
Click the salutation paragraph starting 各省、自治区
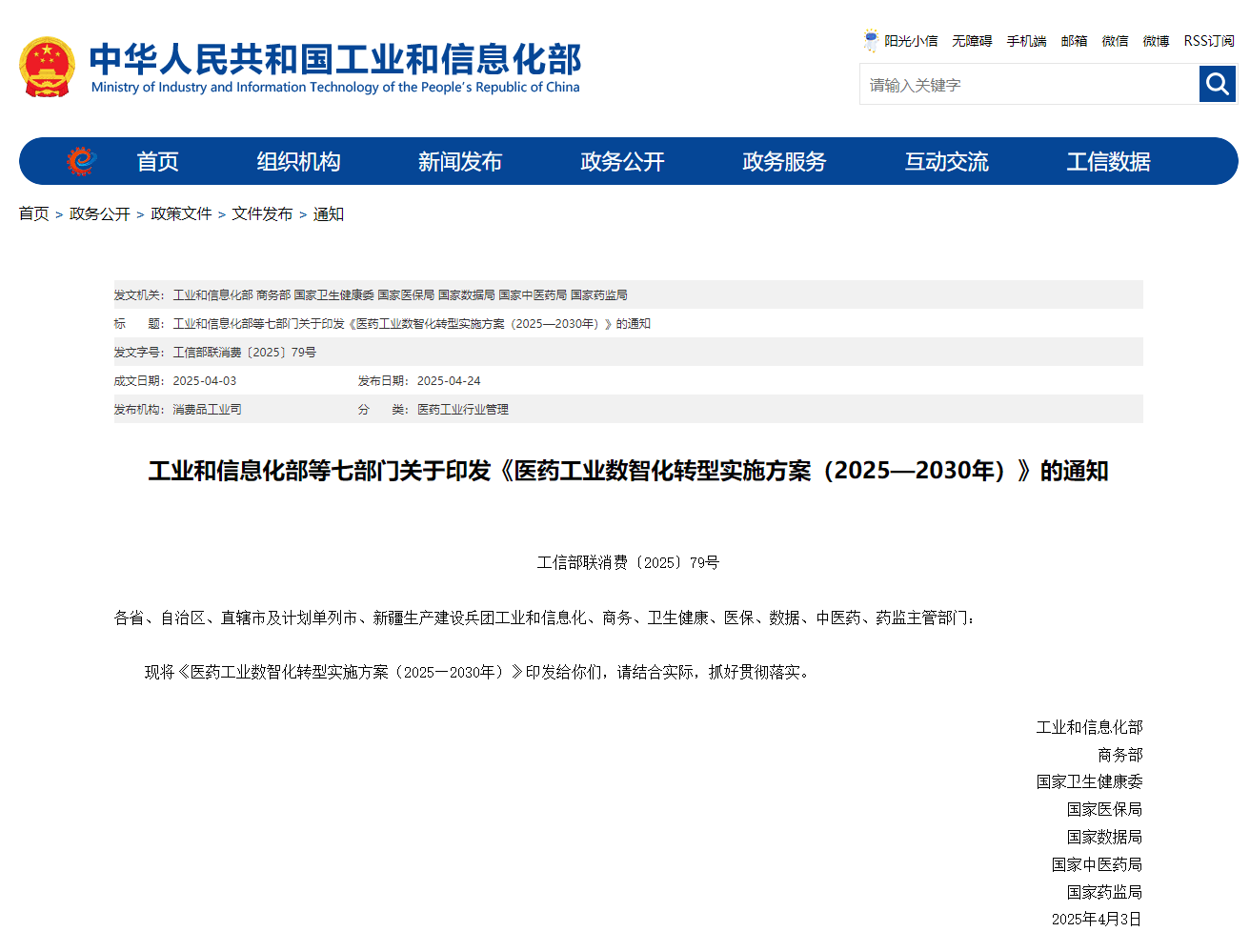click(545, 618)
